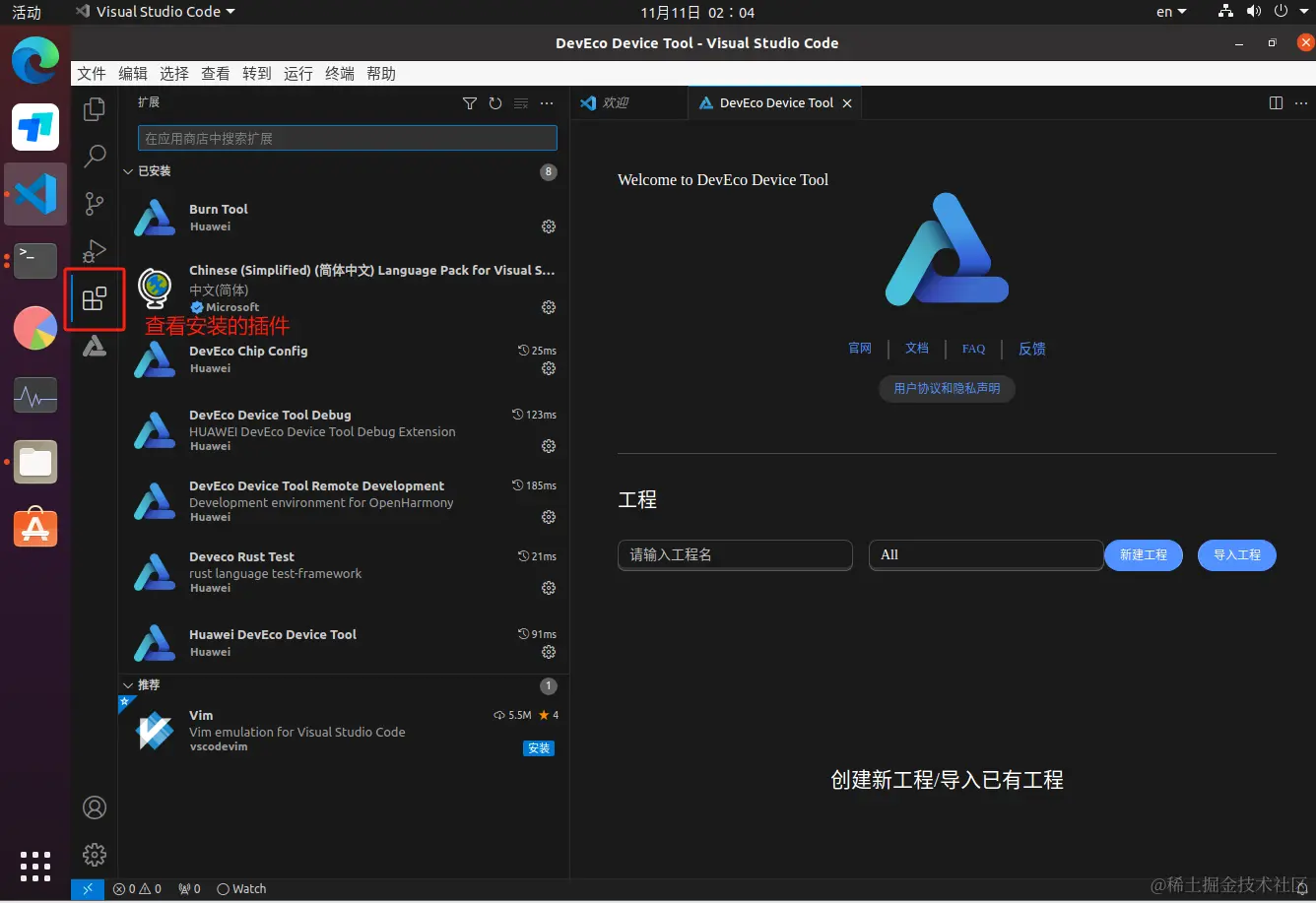Install the Vim extension

click(539, 748)
